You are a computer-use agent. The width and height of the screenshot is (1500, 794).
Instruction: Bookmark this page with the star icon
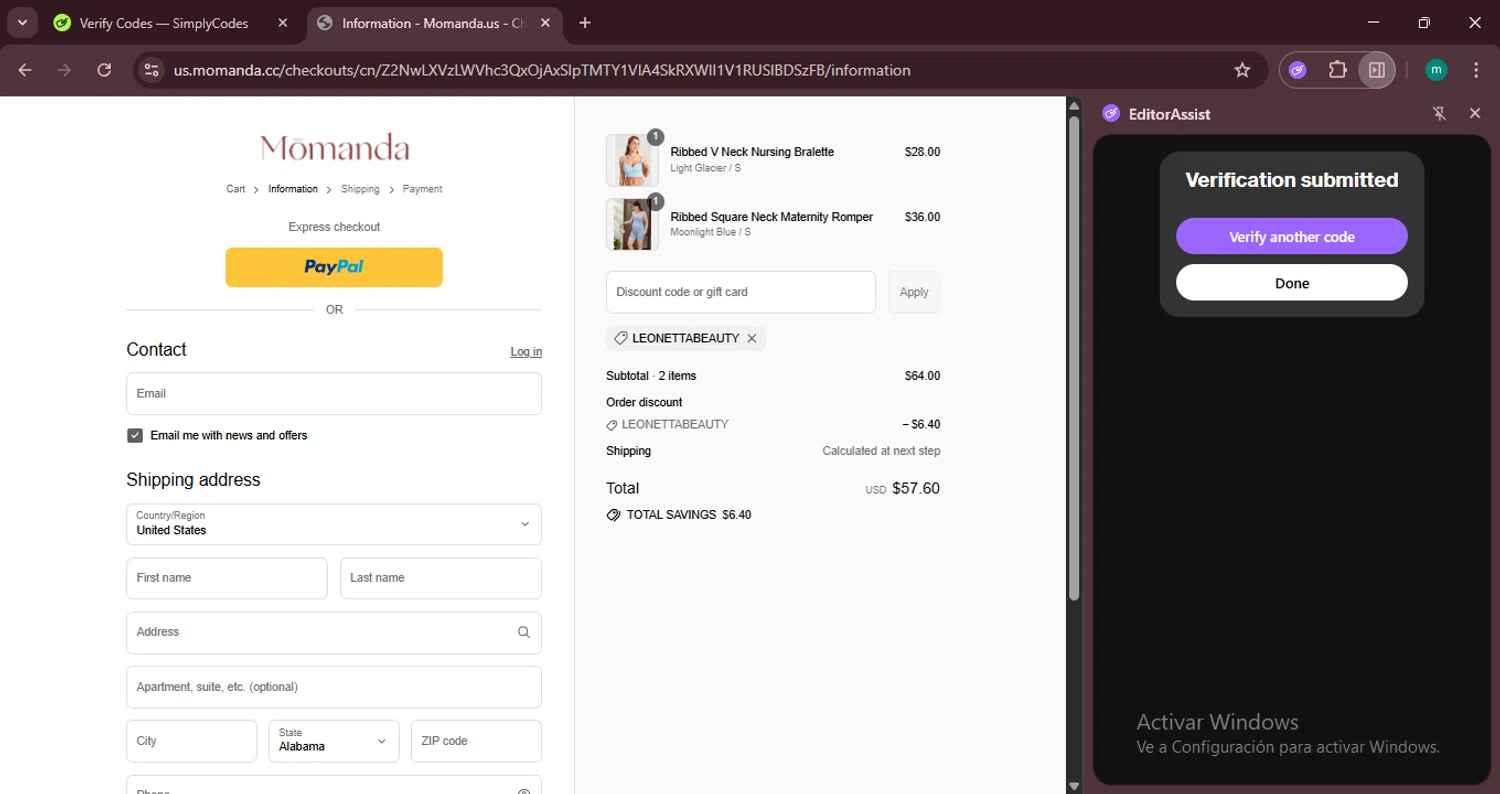pyautogui.click(x=1242, y=70)
